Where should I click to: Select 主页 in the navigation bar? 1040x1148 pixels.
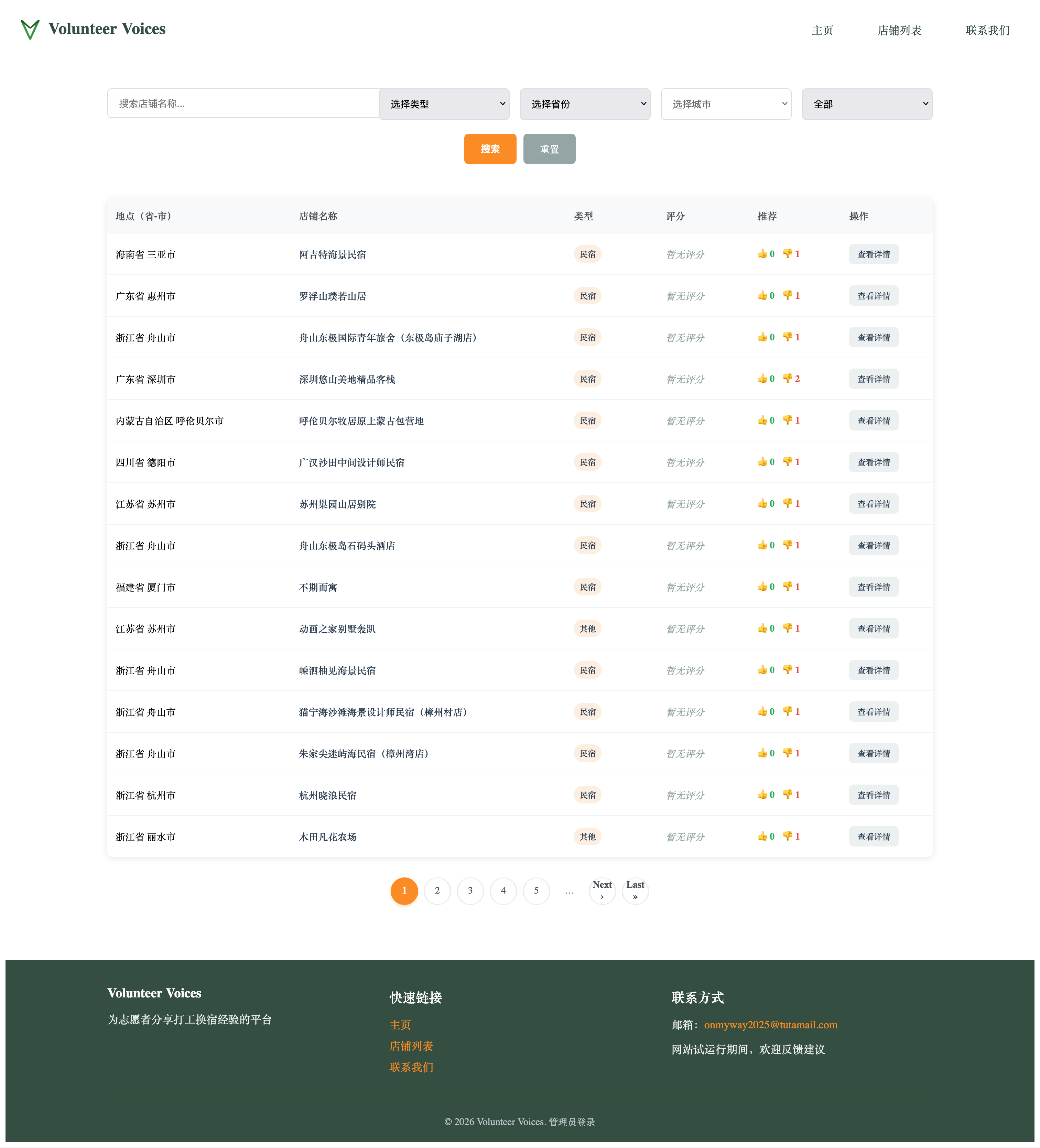[x=822, y=30]
